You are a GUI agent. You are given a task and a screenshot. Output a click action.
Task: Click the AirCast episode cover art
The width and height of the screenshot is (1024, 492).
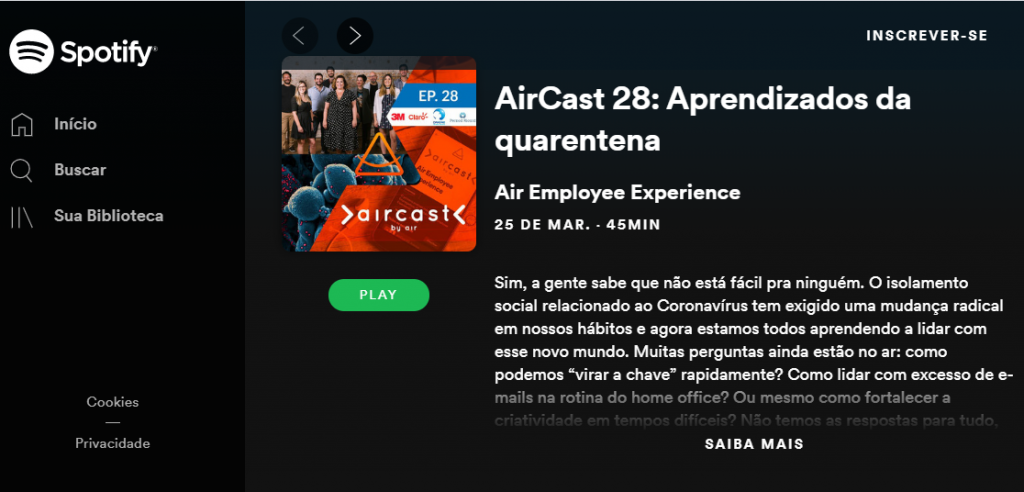pos(379,154)
